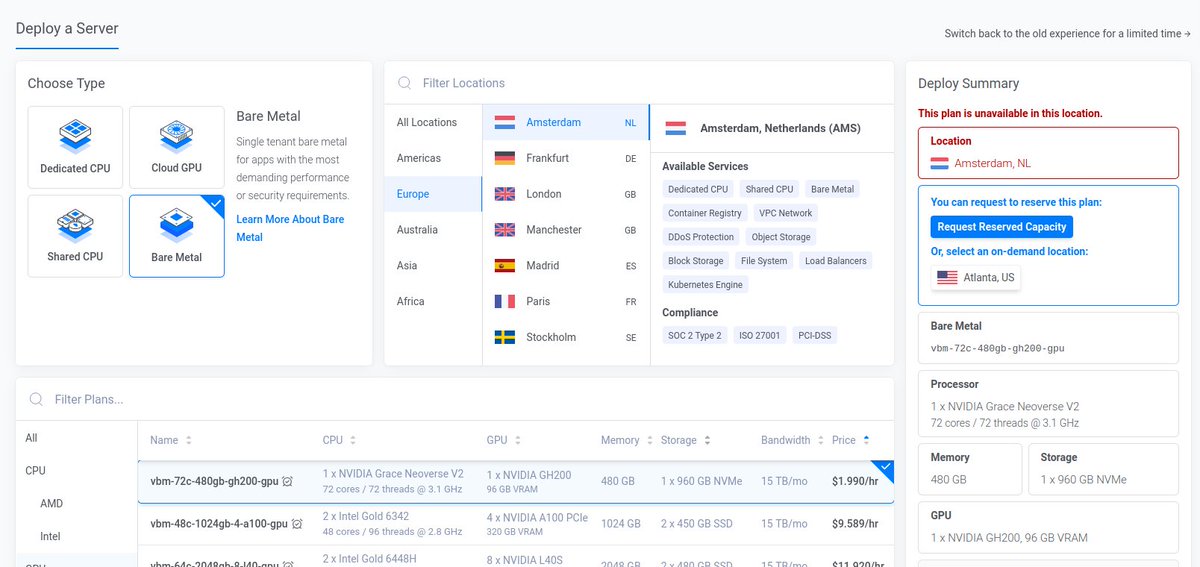The height and width of the screenshot is (567, 1200).
Task: Choose the Cloud GPU type card
Action: 177,147
